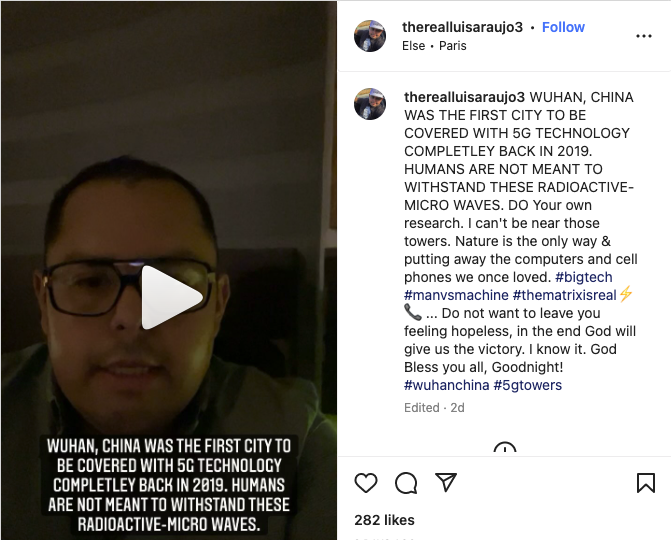Open the three-dot more options menu
This screenshot has height=540, width=671.
pyautogui.click(x=644, y=36)
